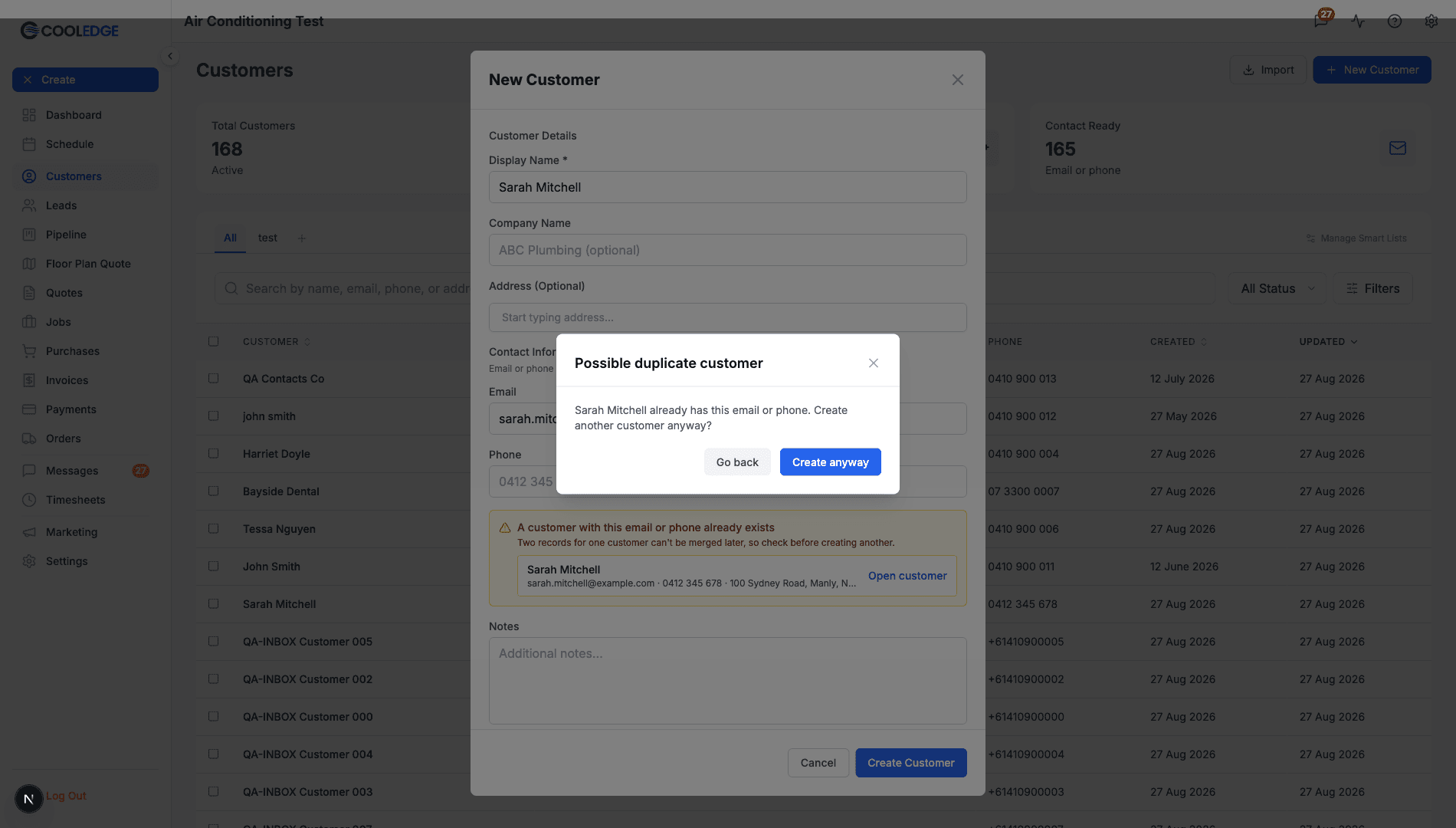This screenshot has width=1456, height=828.
Task: Tick checkbox for Bayside Dental
Action: coord(214,491)
